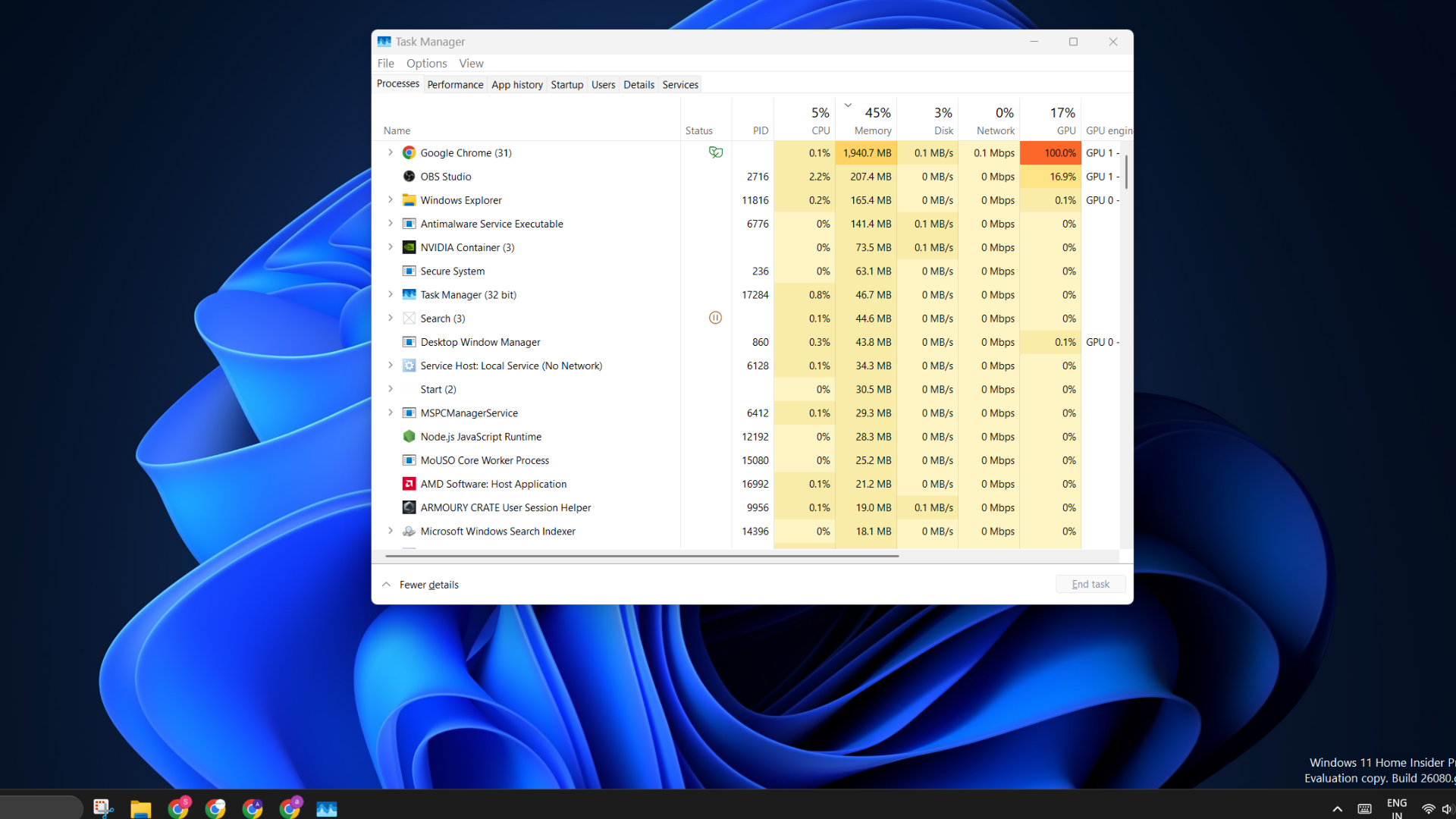Image resolution: width=1456 pixels, height=819 pixels.
Task: Click the Node.js JavaScript Runtime icon
Action: click(409, 436)
